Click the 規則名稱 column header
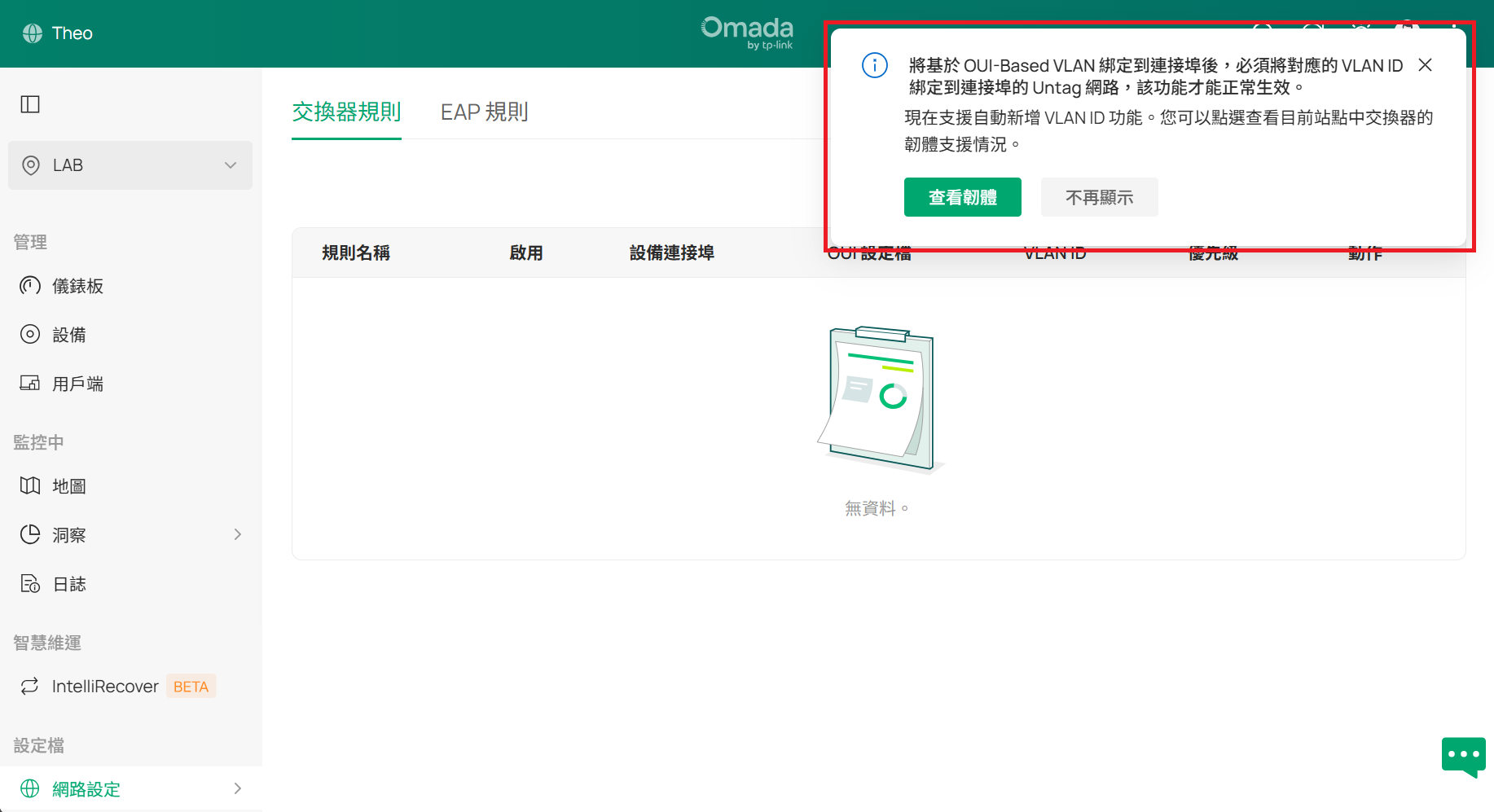Screen dimensions: 1494x812 [356, 252]
